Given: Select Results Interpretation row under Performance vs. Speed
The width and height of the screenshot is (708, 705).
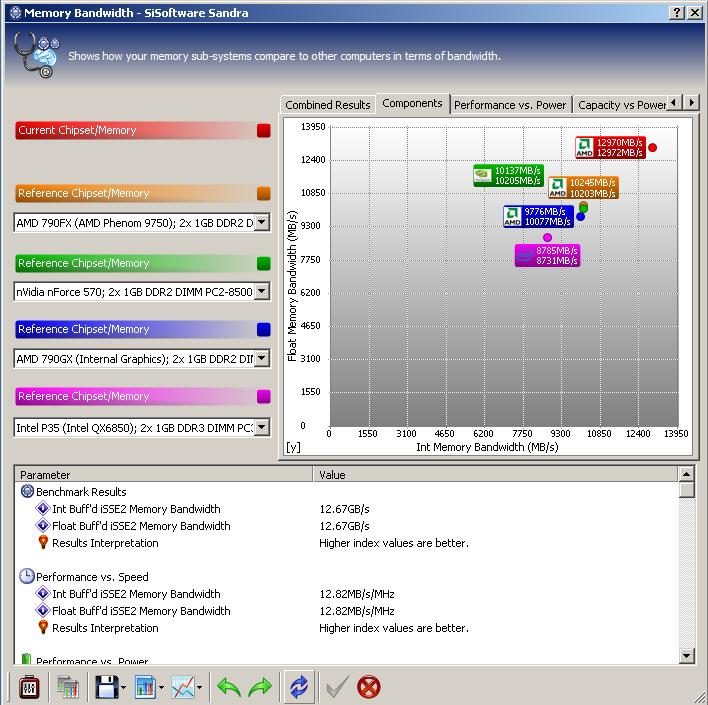Looking at the screenshot, I should pyautogui.click(x=105, y=628).
